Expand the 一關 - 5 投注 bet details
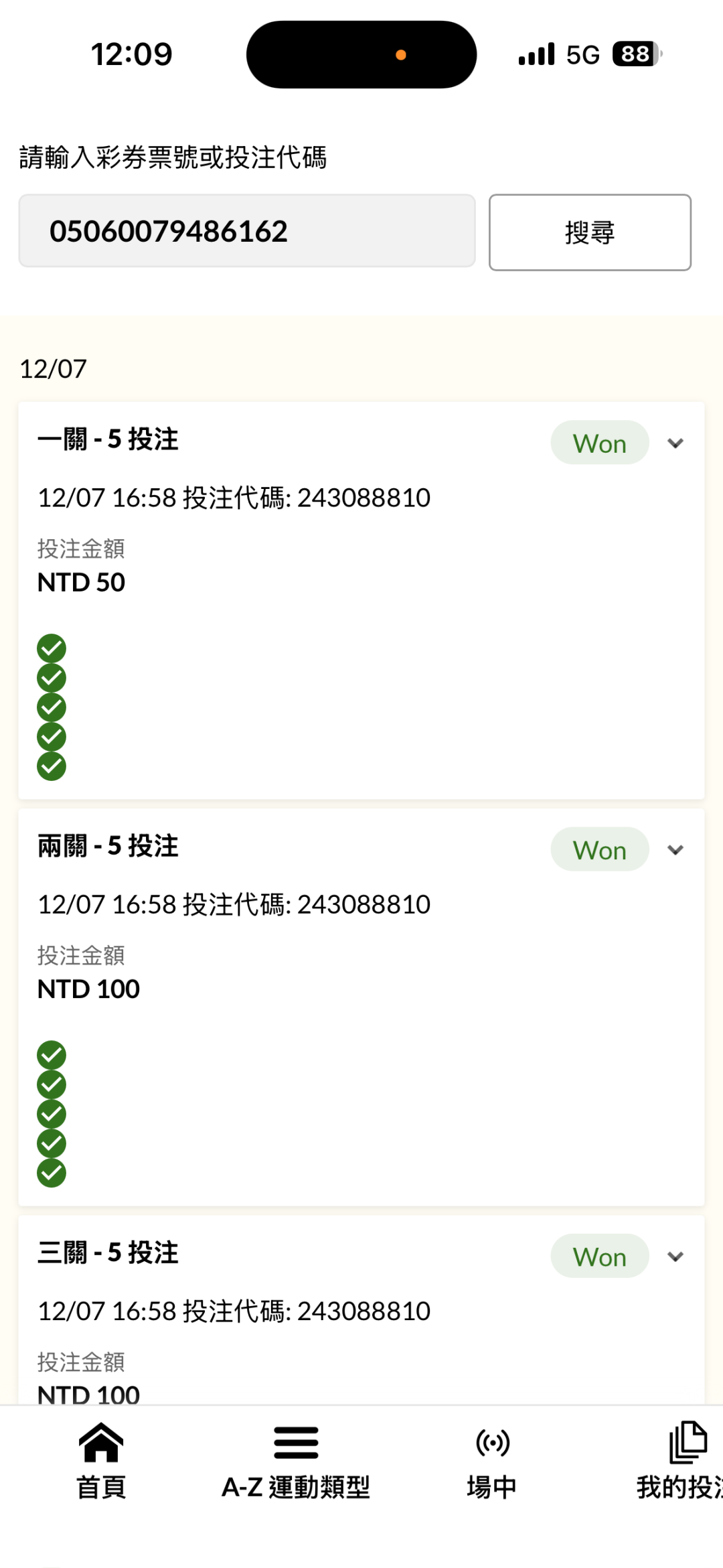This screenshot has width=723, height=1568. coord(675,443)
